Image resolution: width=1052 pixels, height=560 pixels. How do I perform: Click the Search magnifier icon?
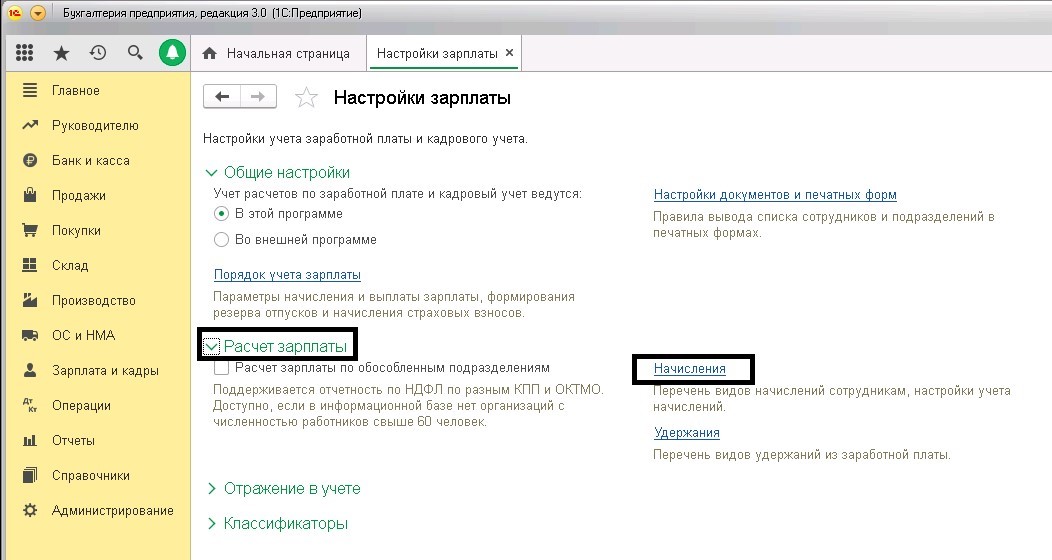(x=135, y=53)
